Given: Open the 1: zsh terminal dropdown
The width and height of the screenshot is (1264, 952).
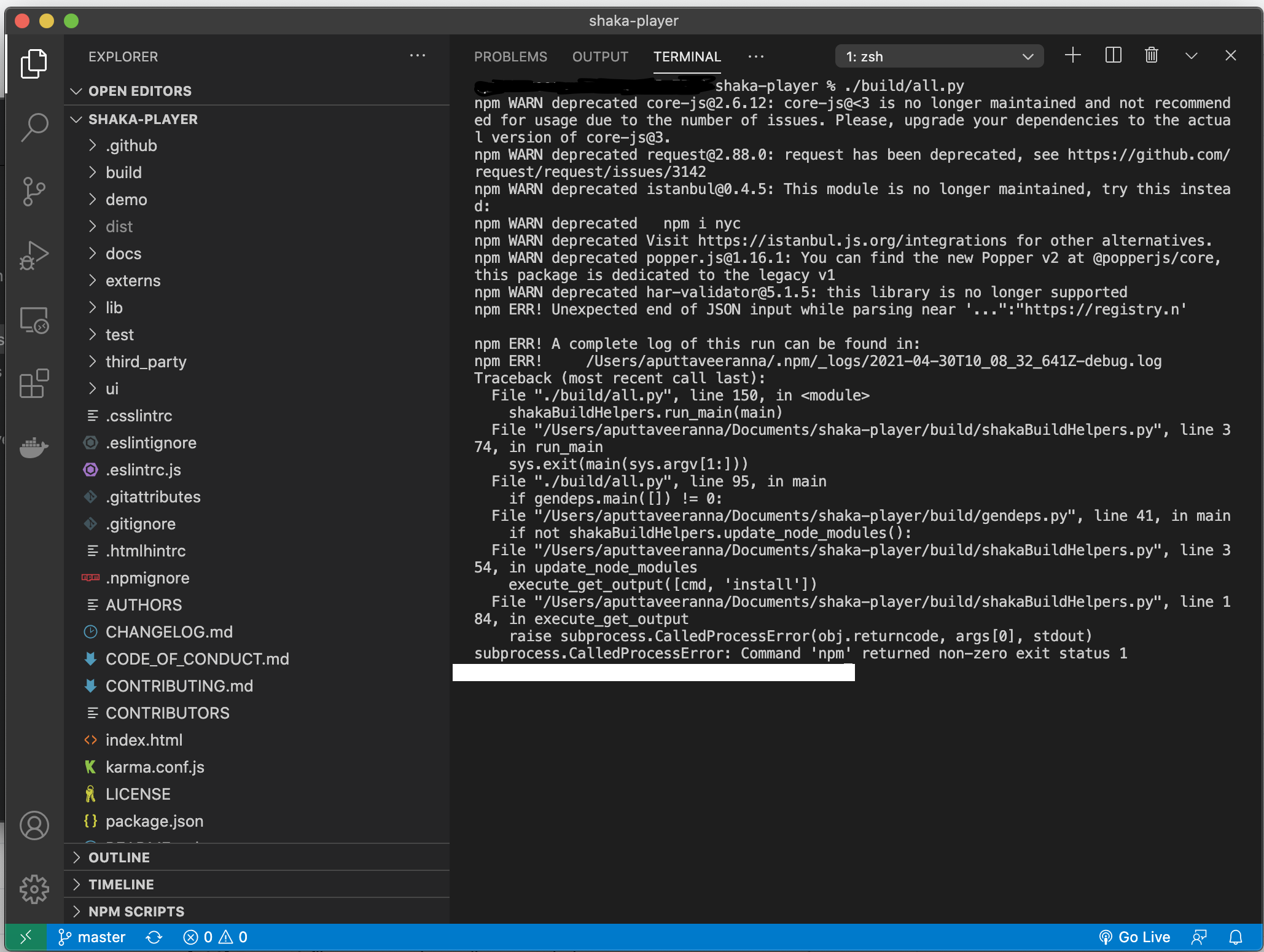Looking at the screenshot, I should click(x=939, y=56).
